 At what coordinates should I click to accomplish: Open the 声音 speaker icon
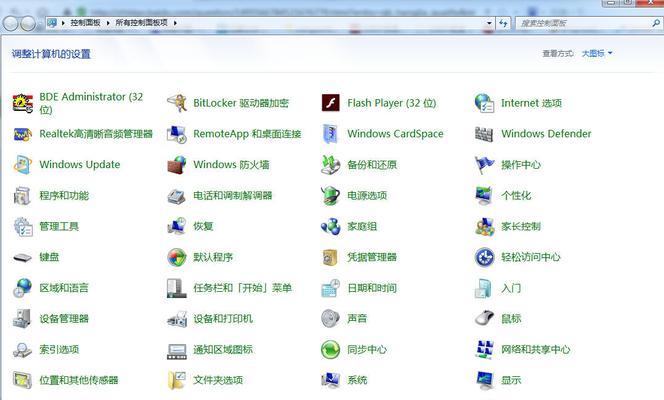click(330, 319)
